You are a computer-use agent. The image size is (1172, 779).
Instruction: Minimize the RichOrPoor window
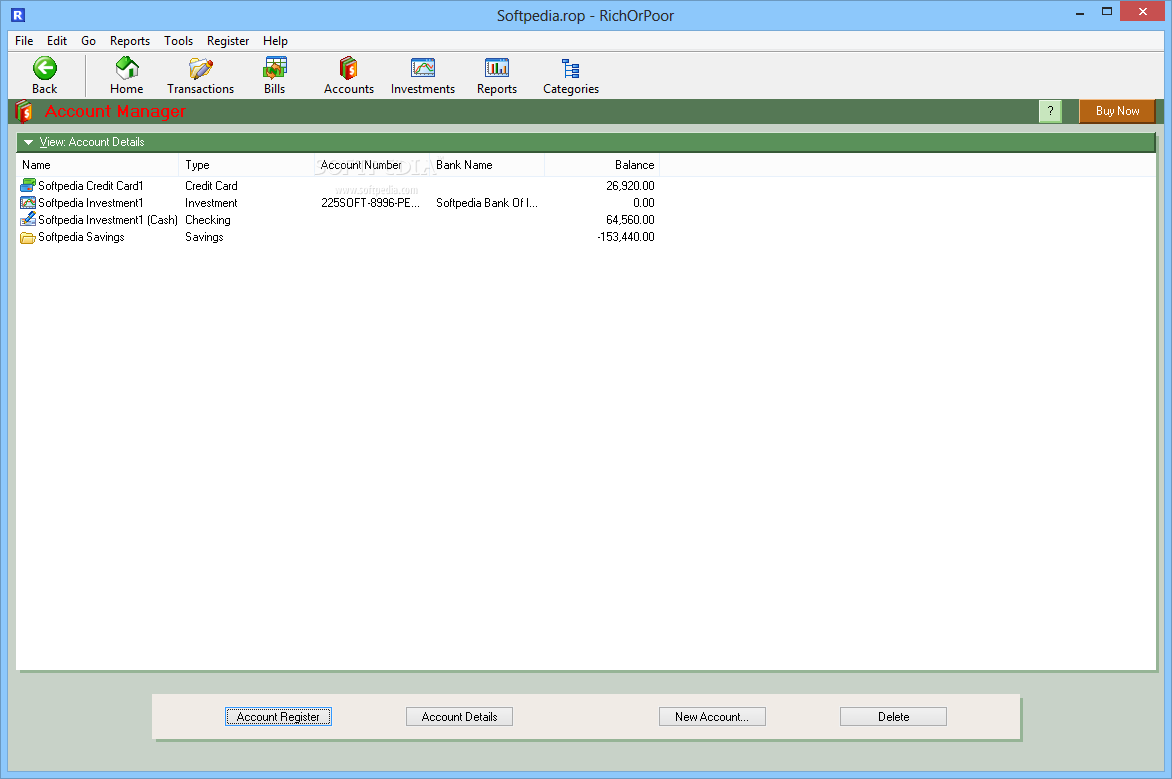pos(1080,13)
